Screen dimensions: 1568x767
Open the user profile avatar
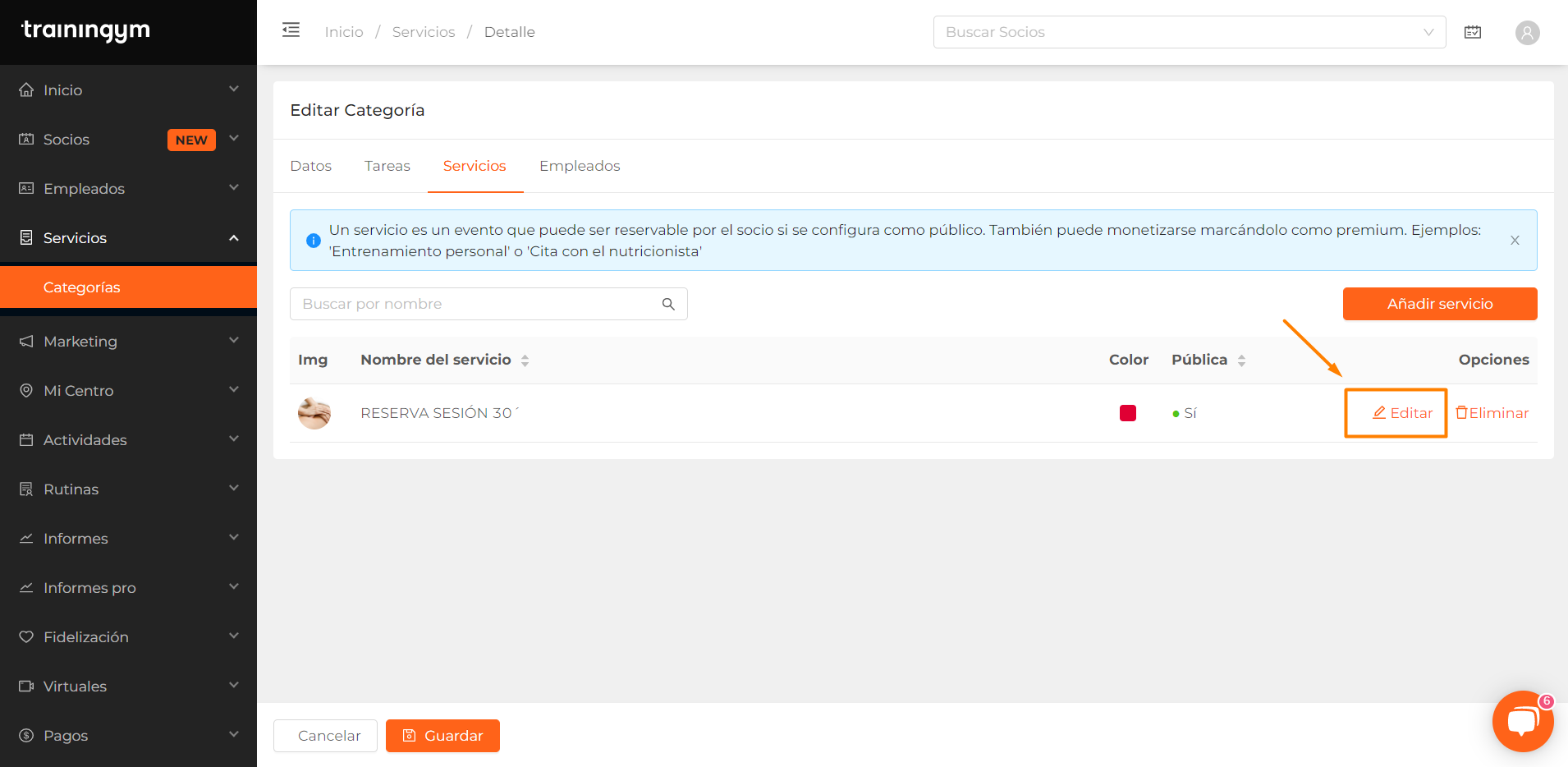click(1527, 33)
